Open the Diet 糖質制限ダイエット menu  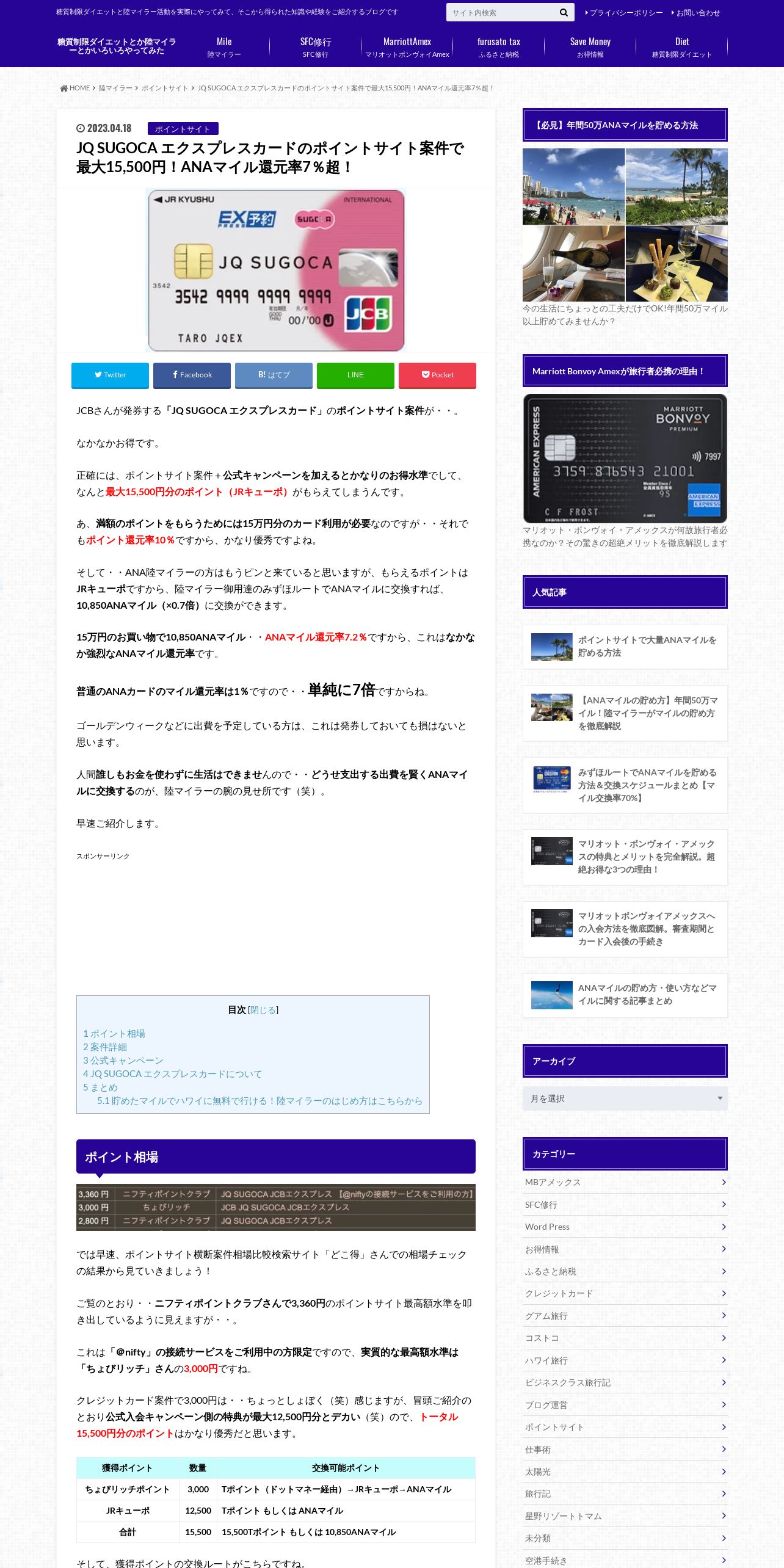682,47
